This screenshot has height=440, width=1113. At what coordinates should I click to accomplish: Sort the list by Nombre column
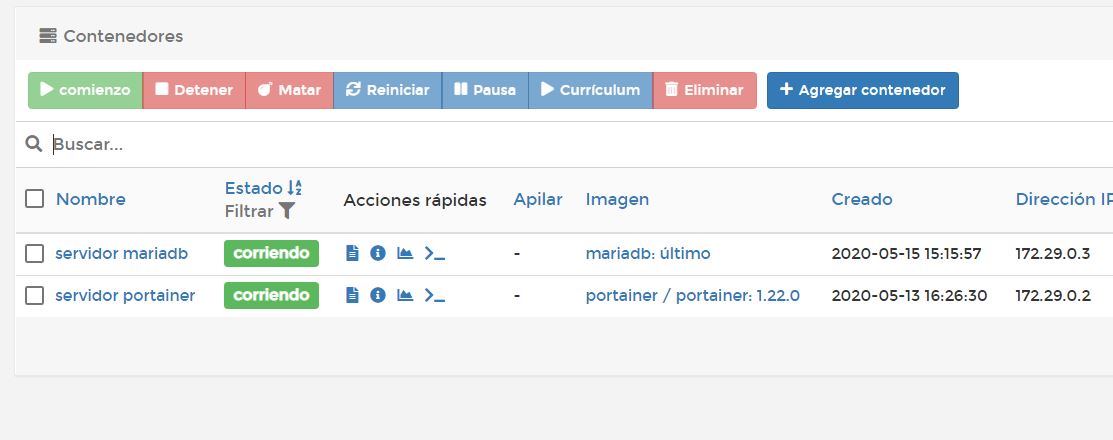click(x=91, y=199)
